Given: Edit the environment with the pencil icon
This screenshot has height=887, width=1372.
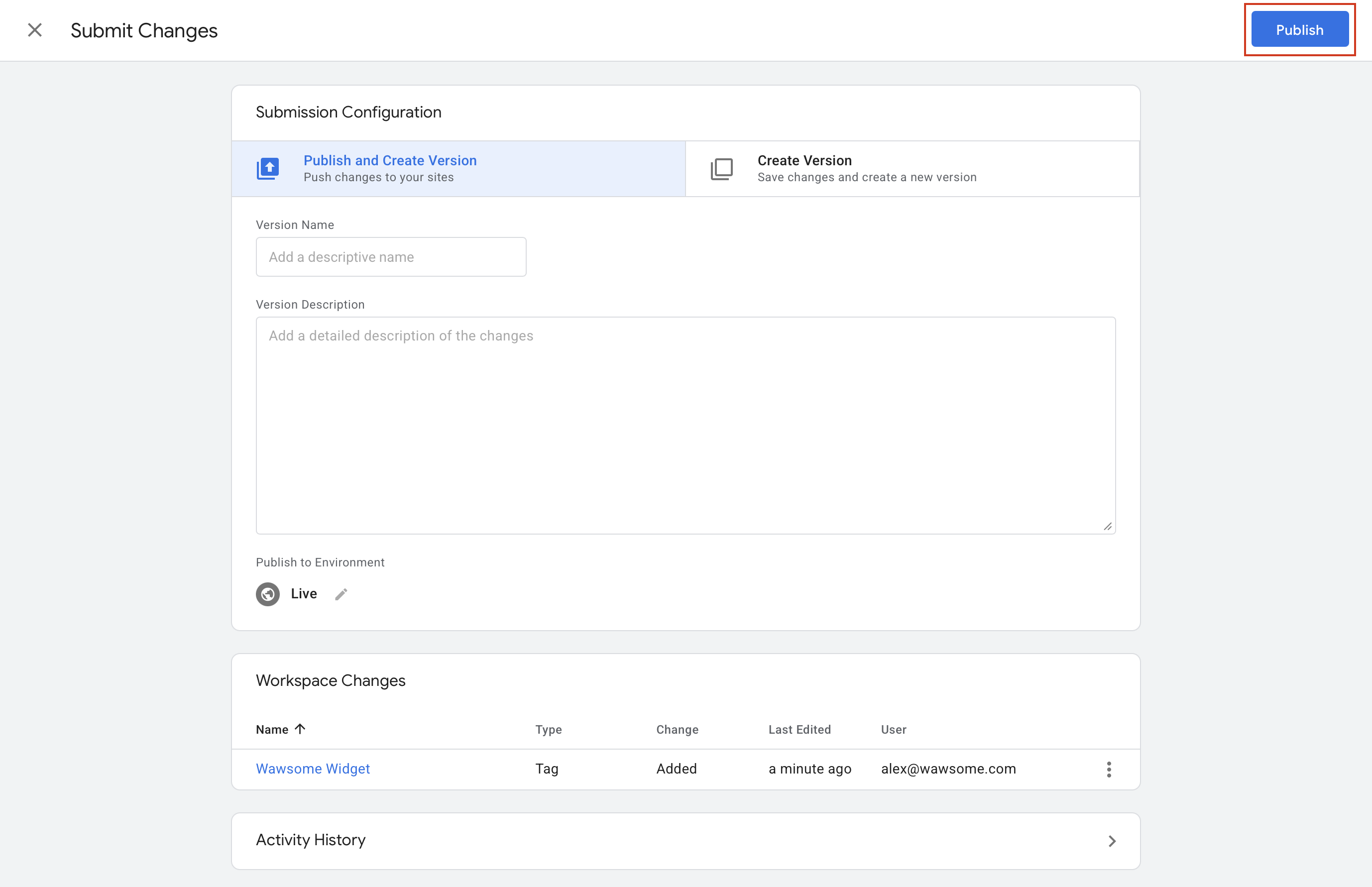Looking at the screenshot, I should pyautogui.click(x=341, y=594).
